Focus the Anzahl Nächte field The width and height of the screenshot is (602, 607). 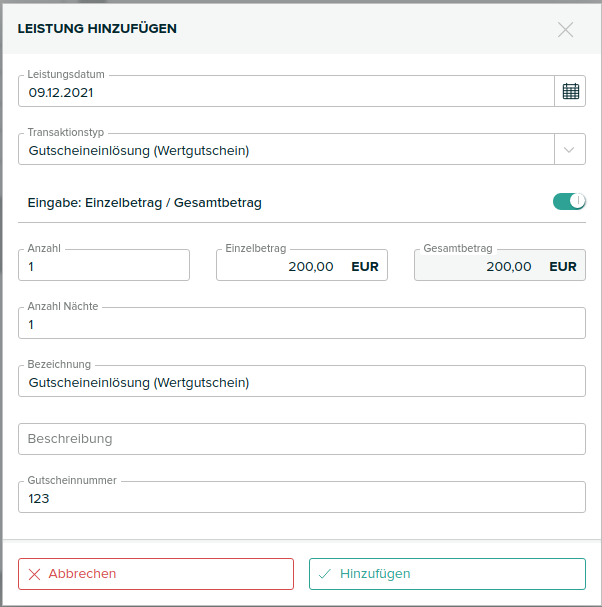(x=301, y=324)
